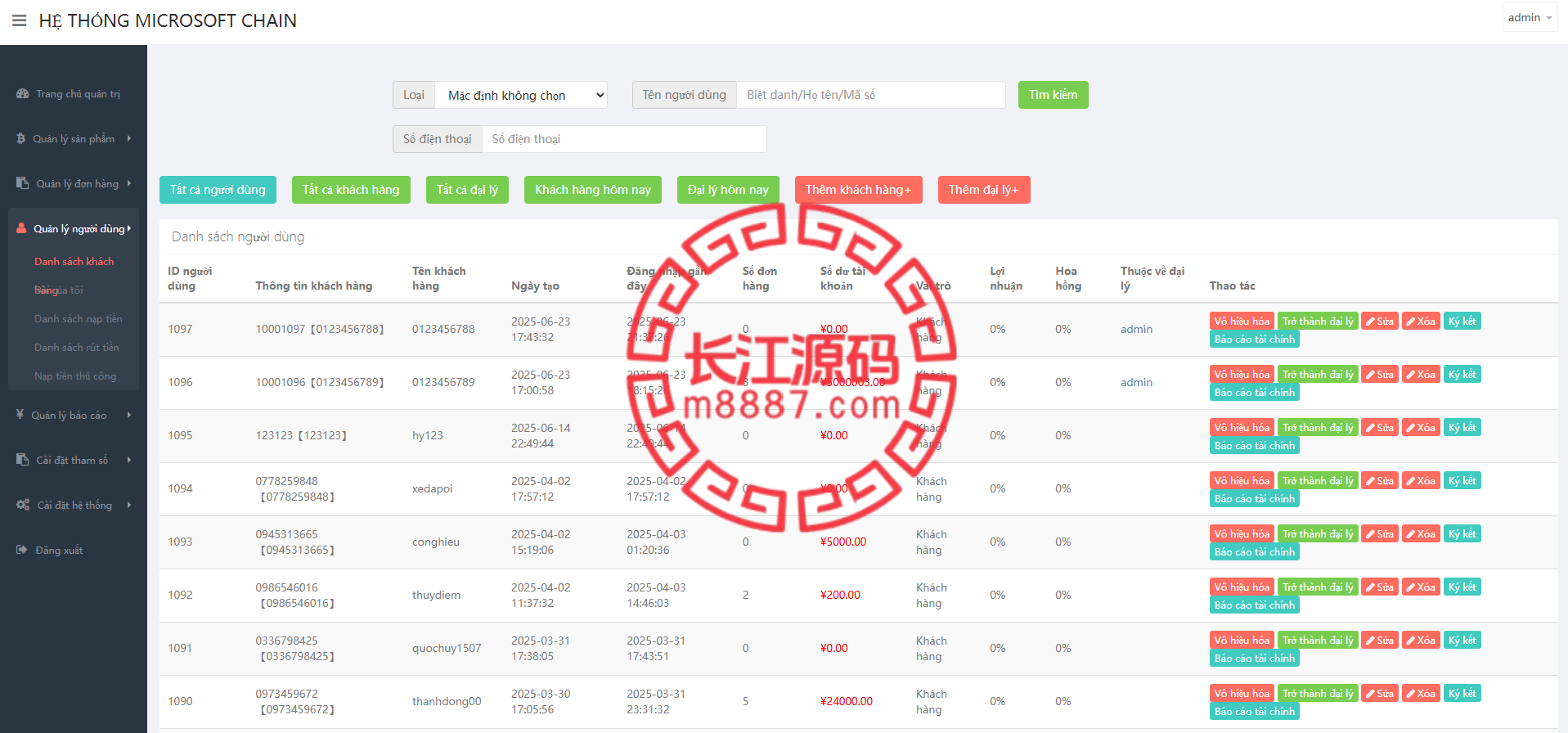The height and width of the screenshot is (733, 1568).
Task: Expand Quản lý báo cáo menu
Action: coord(74,416)
